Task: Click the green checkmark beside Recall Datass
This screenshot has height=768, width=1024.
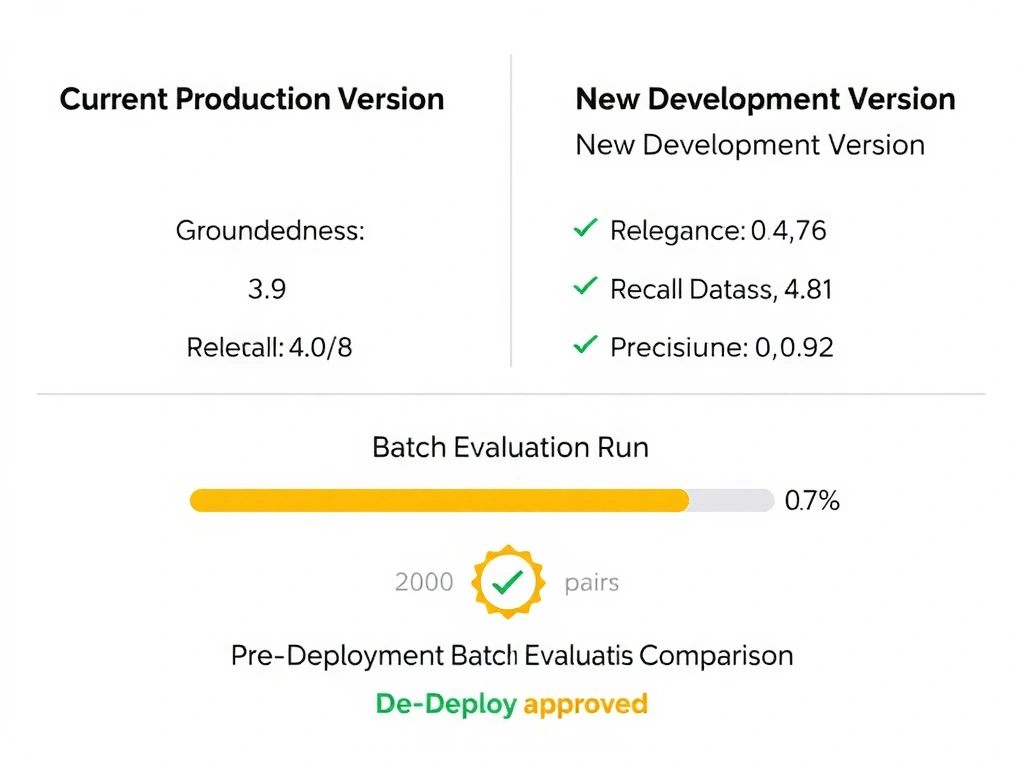Action: (585, 286)
